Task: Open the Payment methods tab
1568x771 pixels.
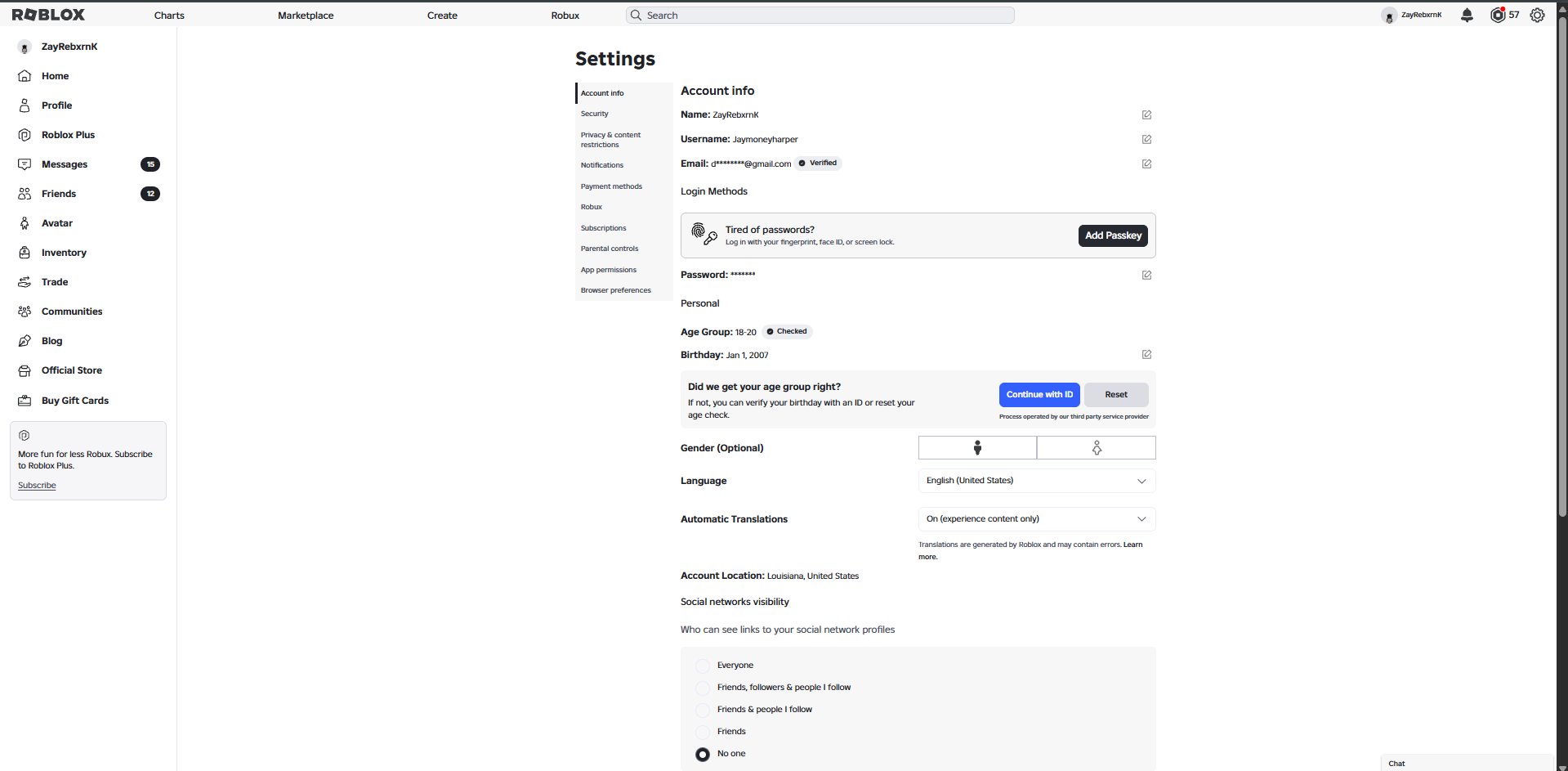Action: click(x=624, y=186)
